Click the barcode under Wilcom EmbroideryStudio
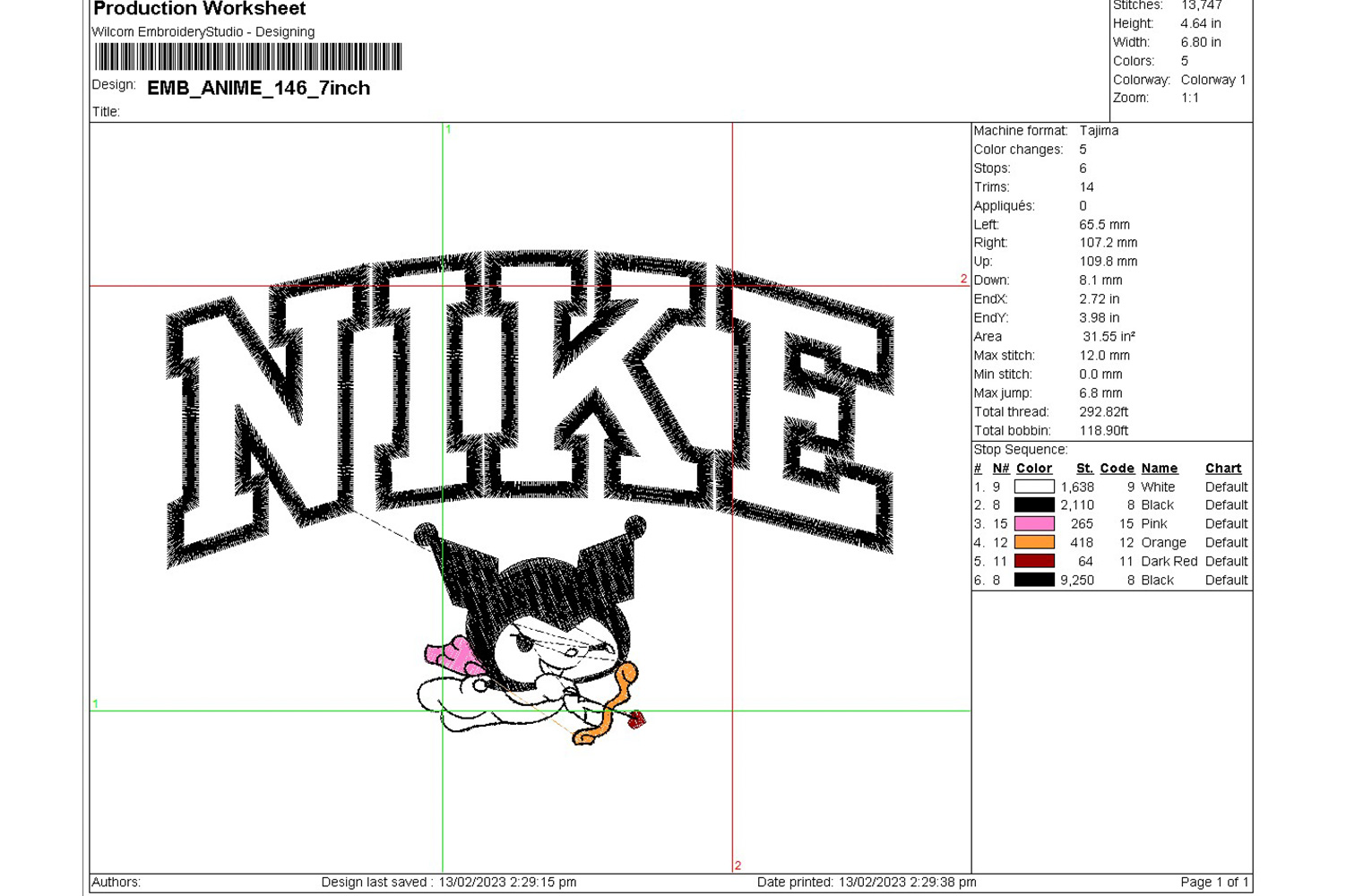Image resolution: width=1346 pixels, height=896 pixels. [248, 56]
